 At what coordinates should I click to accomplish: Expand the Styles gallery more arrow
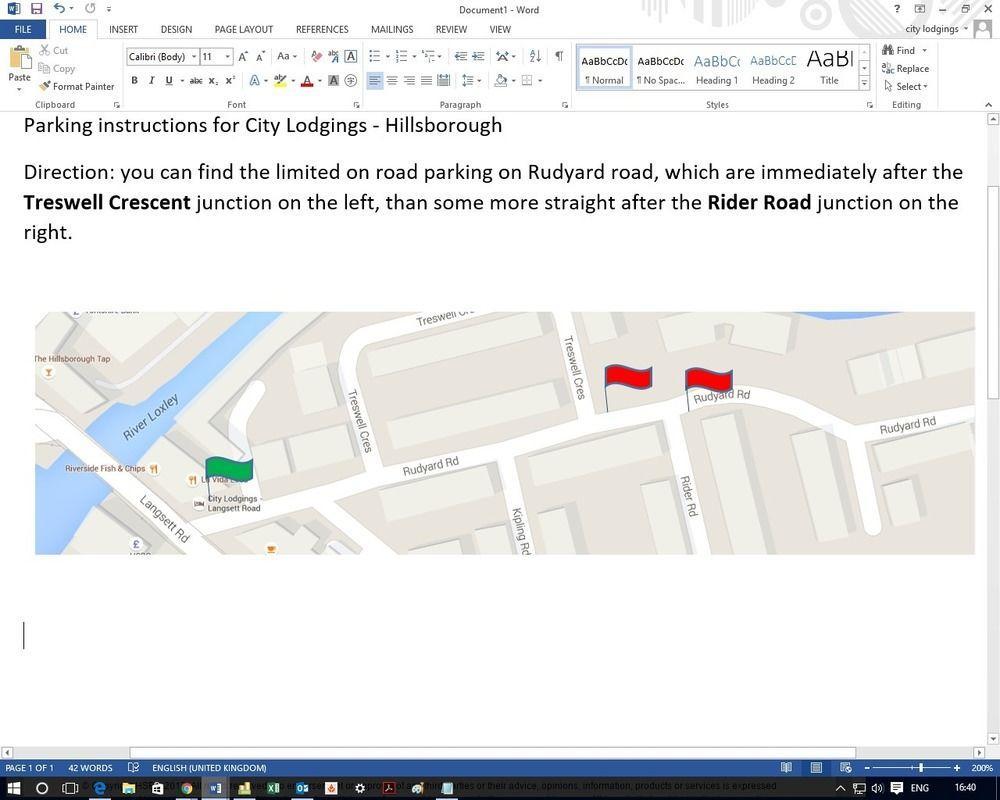point(864,83)
